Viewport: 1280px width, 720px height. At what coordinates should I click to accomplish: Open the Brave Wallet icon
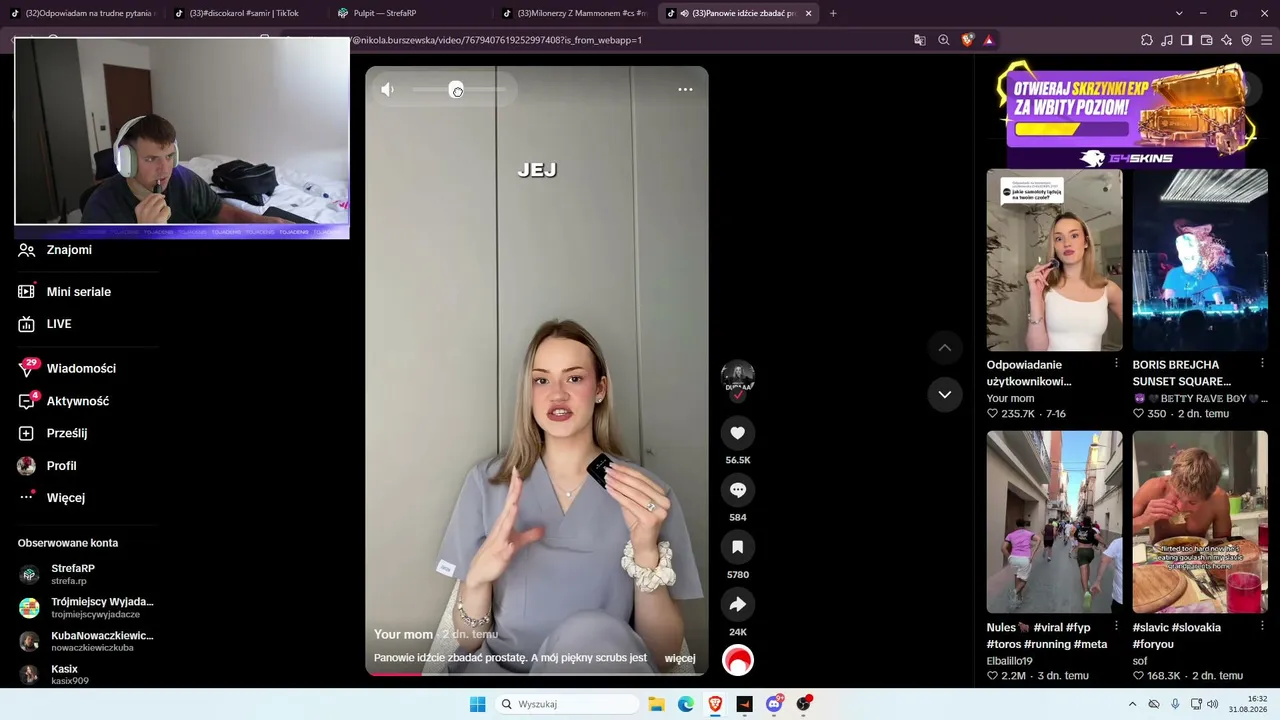[x=1206, y=40]
